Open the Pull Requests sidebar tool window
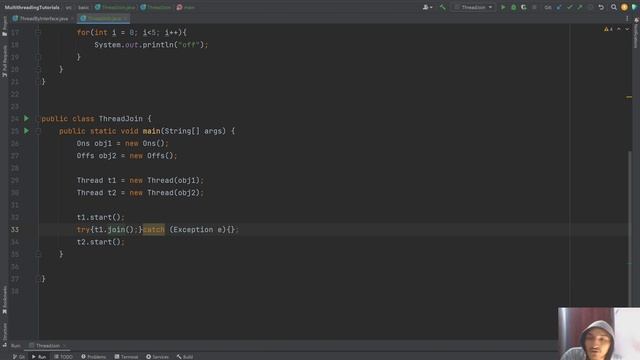The image size is (640, 360). [x=4, y=61]
